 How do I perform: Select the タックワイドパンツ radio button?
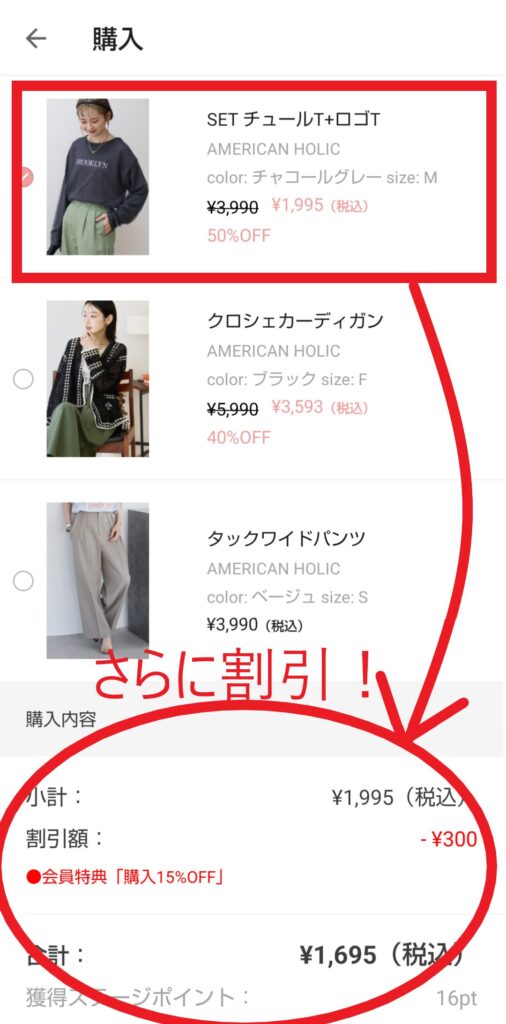click(24, 581)
